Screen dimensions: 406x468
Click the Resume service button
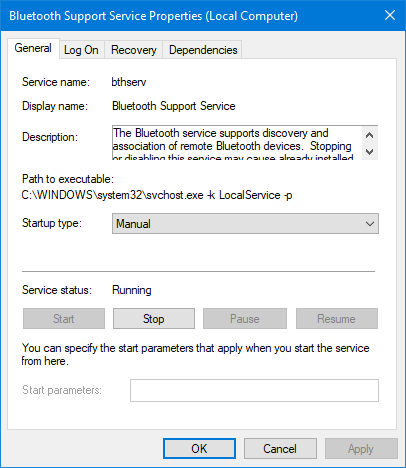[x=337, y=319]
